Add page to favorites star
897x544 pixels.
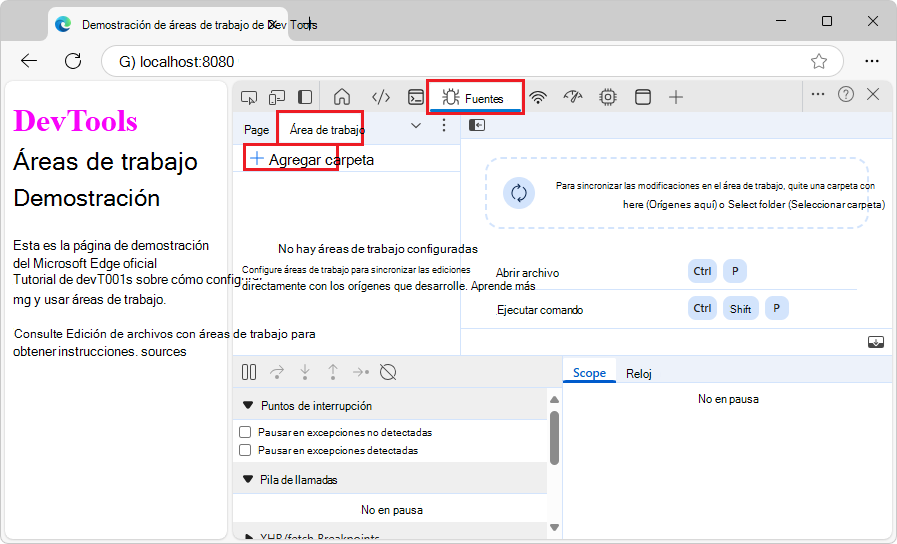point(819,61)
